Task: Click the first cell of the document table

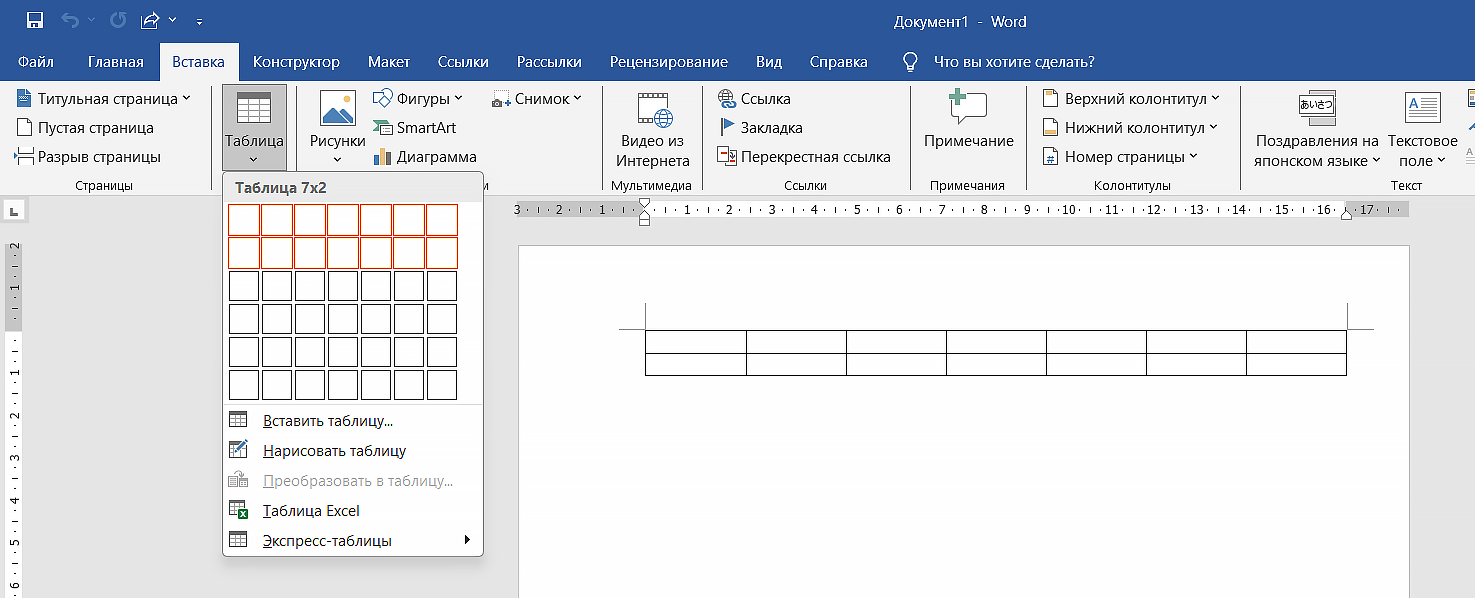Action: tap(696, 342)
